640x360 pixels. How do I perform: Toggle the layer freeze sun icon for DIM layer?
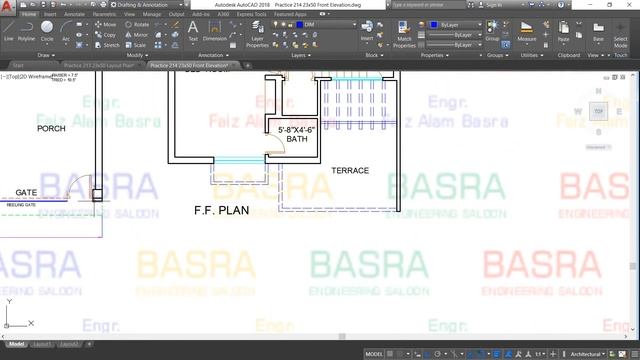tap(283, 24)
